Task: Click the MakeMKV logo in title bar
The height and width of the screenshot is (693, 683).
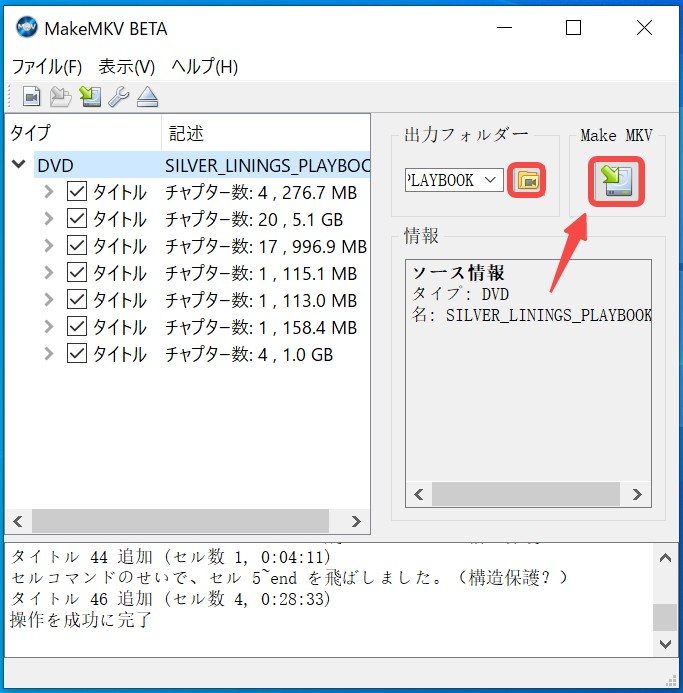Action: (27, 27)
